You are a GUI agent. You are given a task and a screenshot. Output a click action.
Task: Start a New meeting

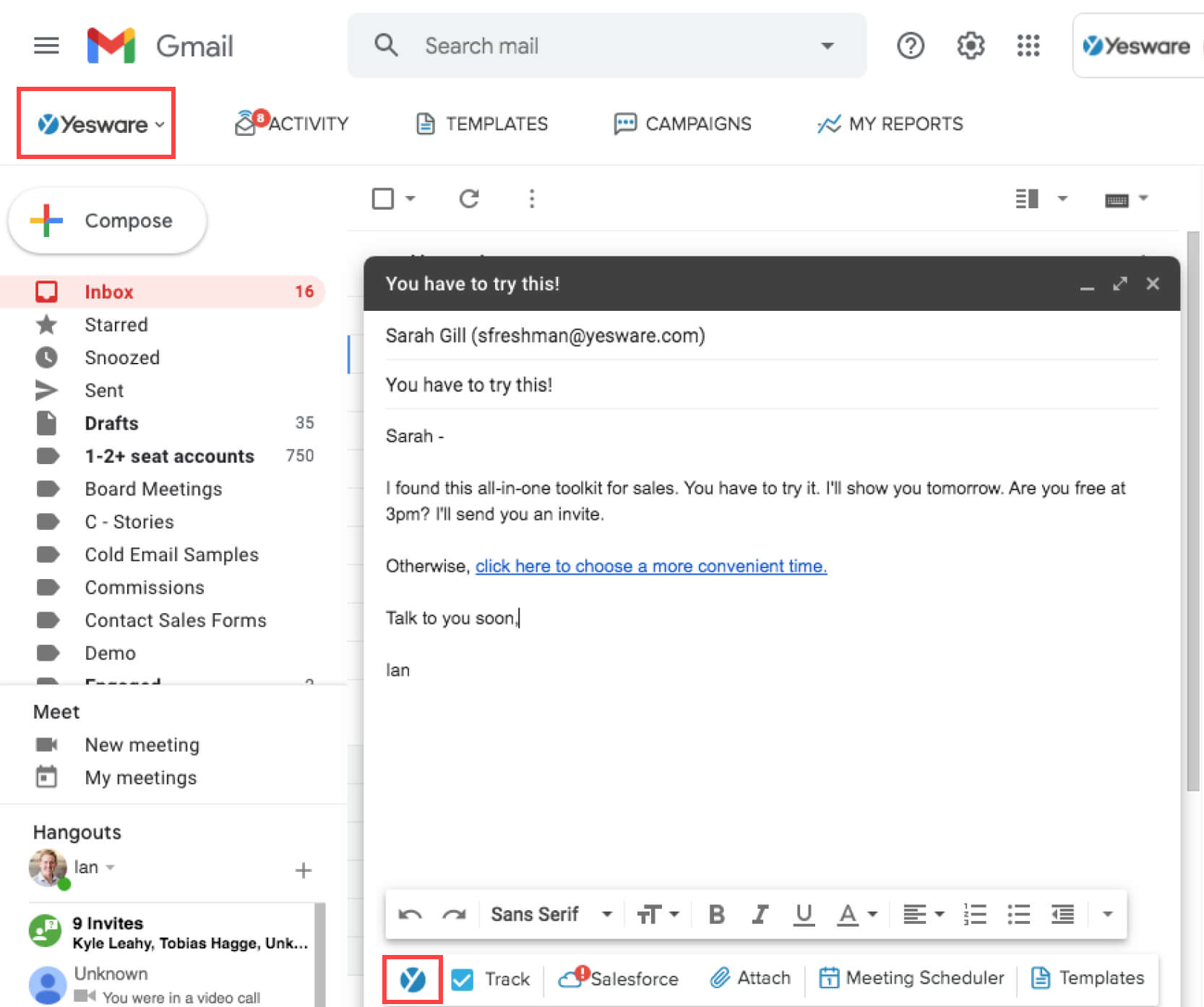142,745
